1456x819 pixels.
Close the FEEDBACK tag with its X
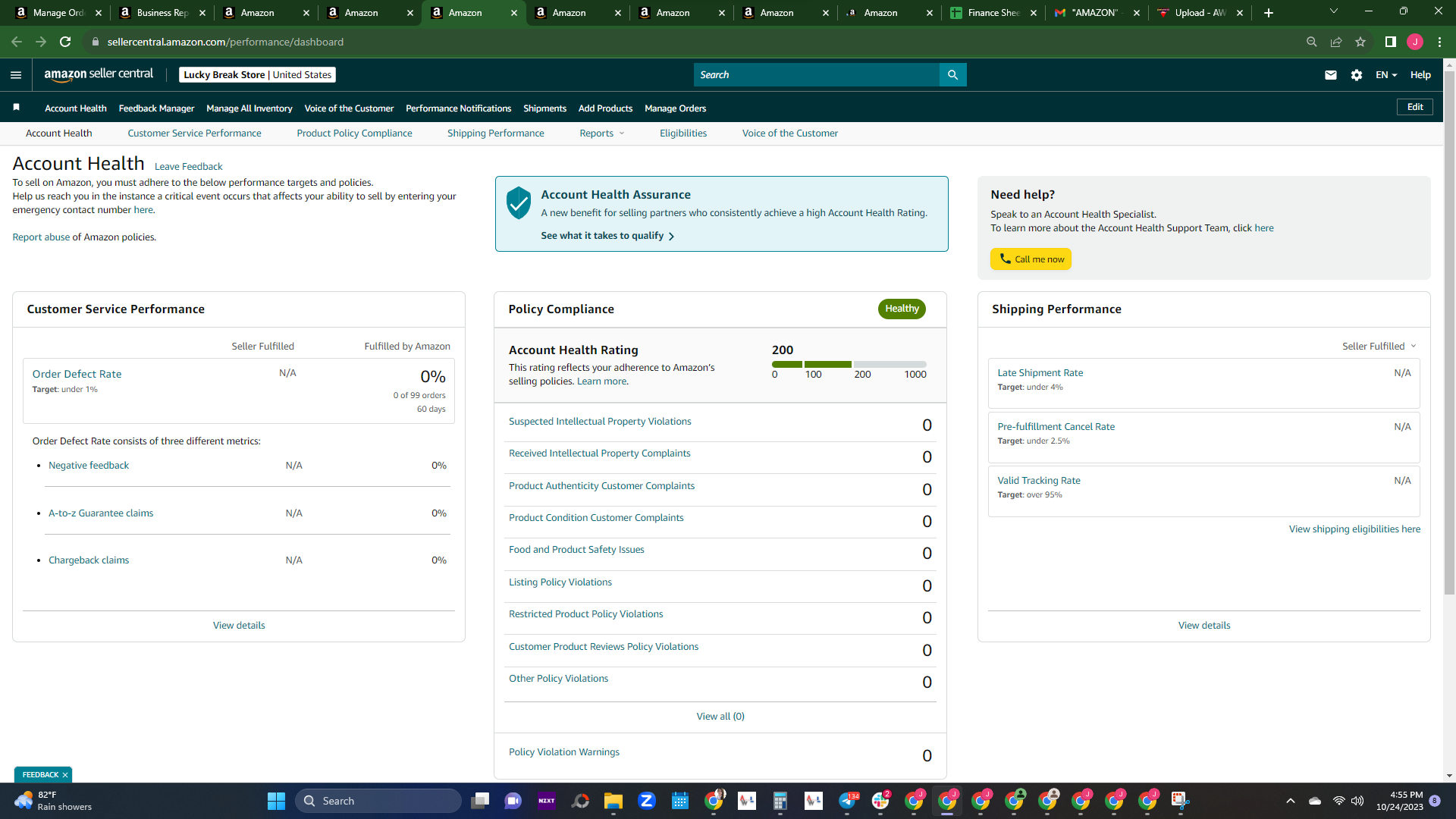[x=65, y=775]
